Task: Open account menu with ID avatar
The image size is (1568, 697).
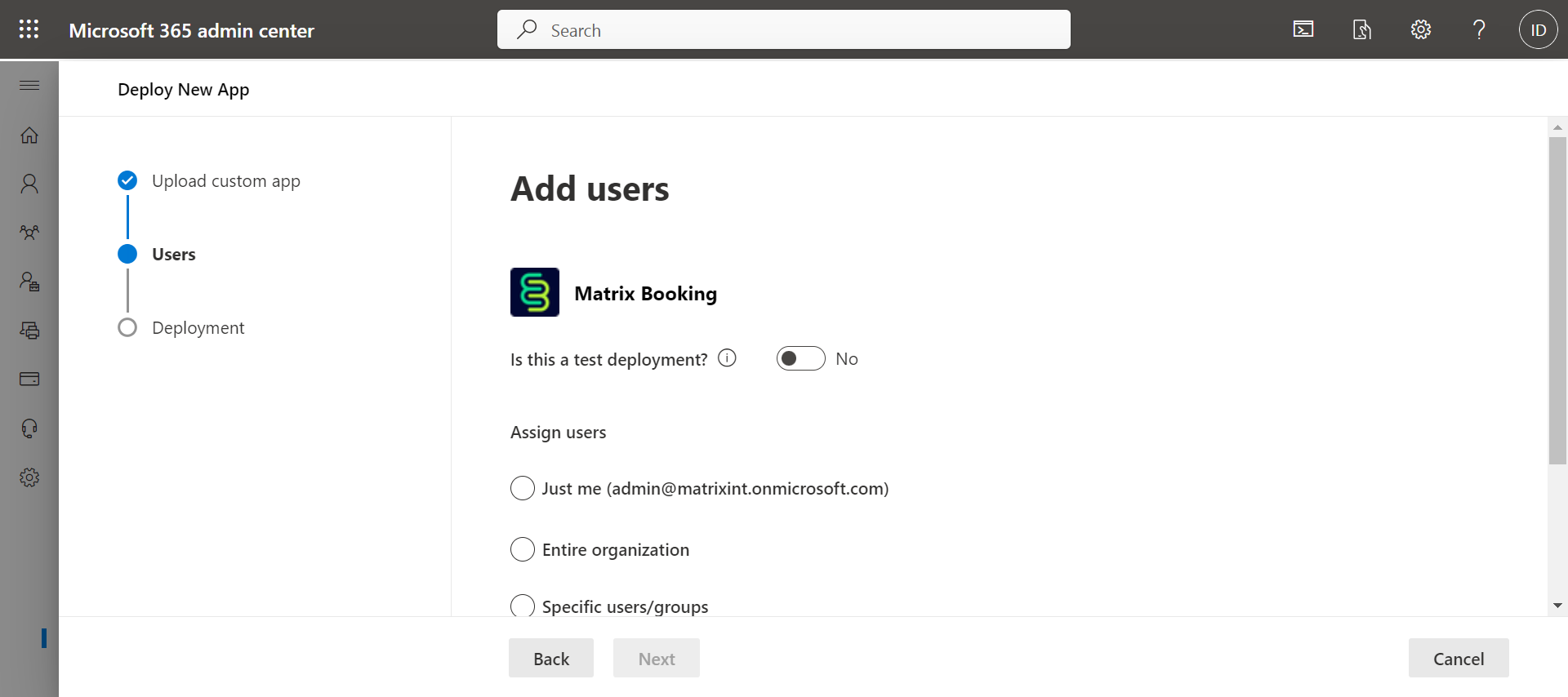Action: pyautogui.click(x=1538, y=30)
